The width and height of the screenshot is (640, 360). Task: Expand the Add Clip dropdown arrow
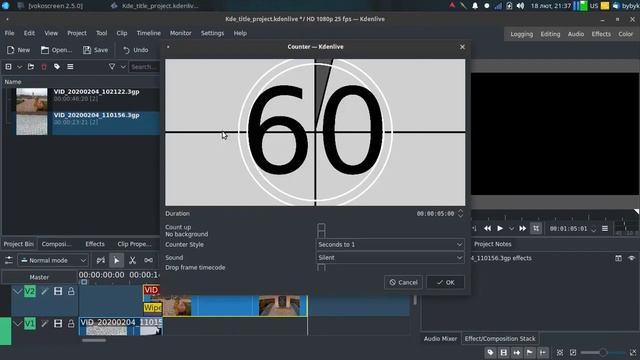point(20,67)
